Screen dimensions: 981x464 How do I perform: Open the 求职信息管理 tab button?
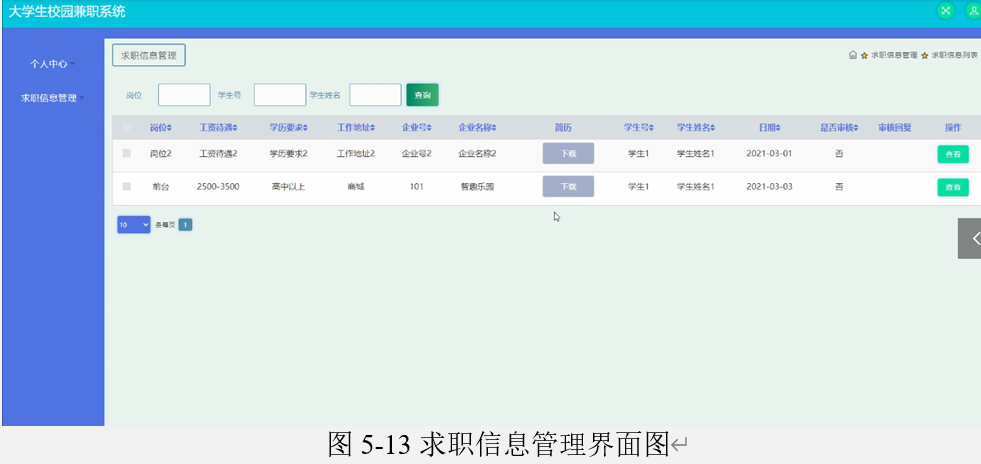[149, 55]
